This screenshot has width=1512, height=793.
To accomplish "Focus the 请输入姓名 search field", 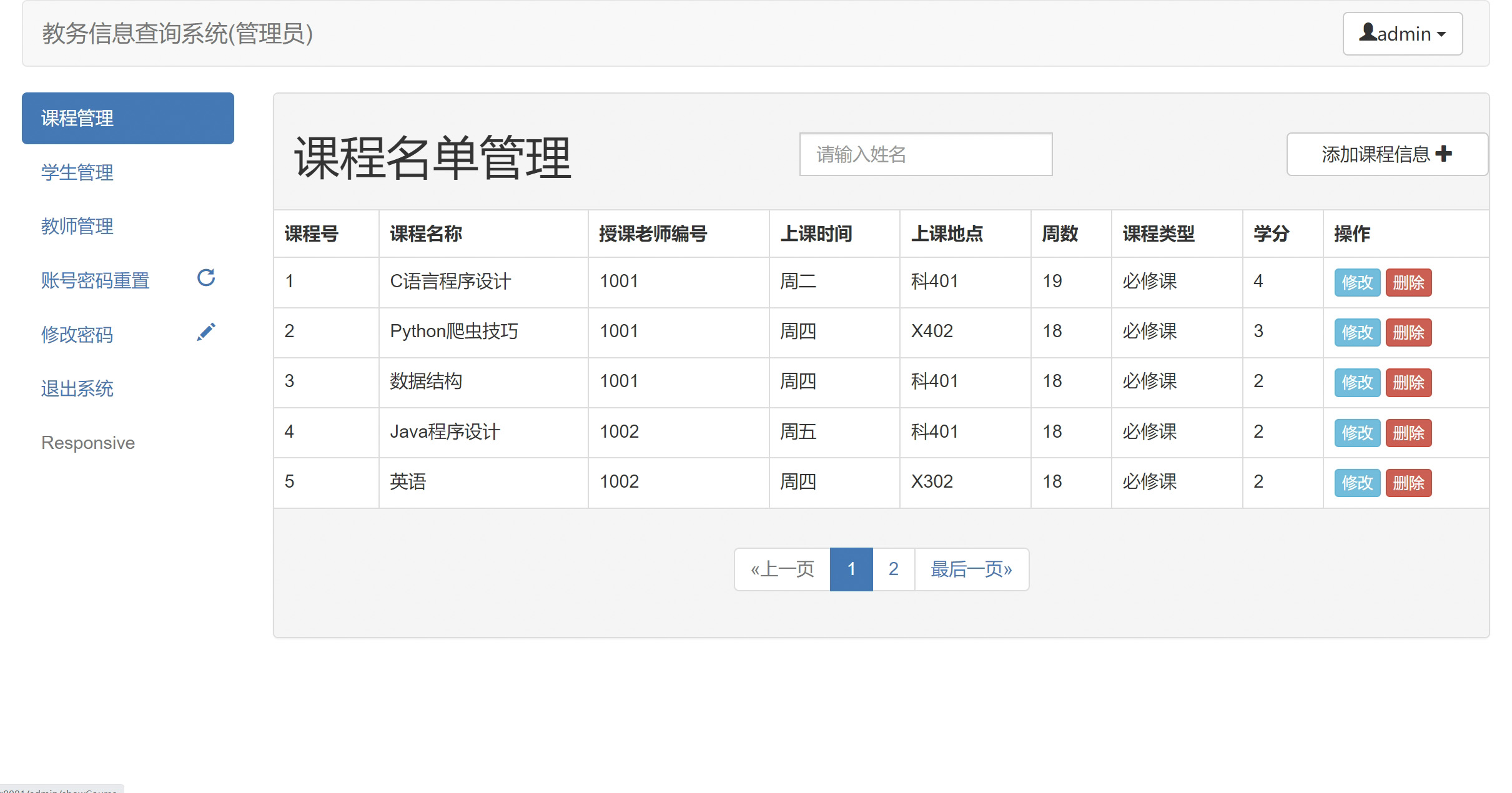I will tap(926, 154).
